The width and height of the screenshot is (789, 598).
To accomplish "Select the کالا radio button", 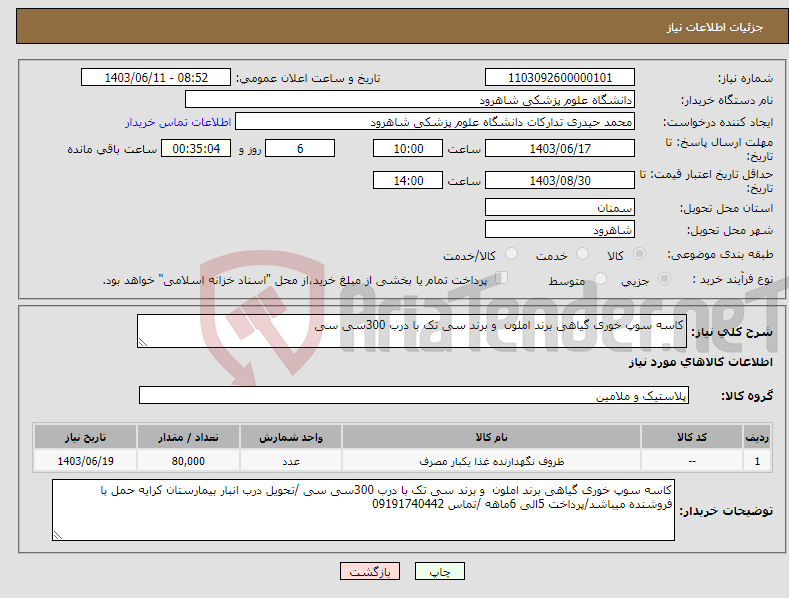I will coord(640,254).
